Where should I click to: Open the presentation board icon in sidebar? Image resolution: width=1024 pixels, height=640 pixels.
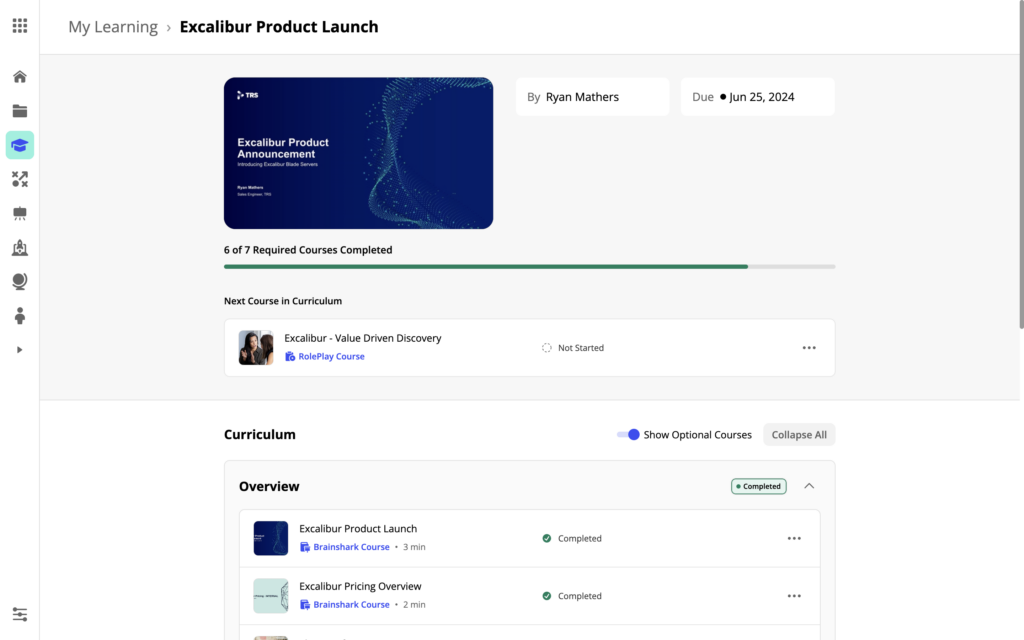pyautogui.click(x=20, y=214)
